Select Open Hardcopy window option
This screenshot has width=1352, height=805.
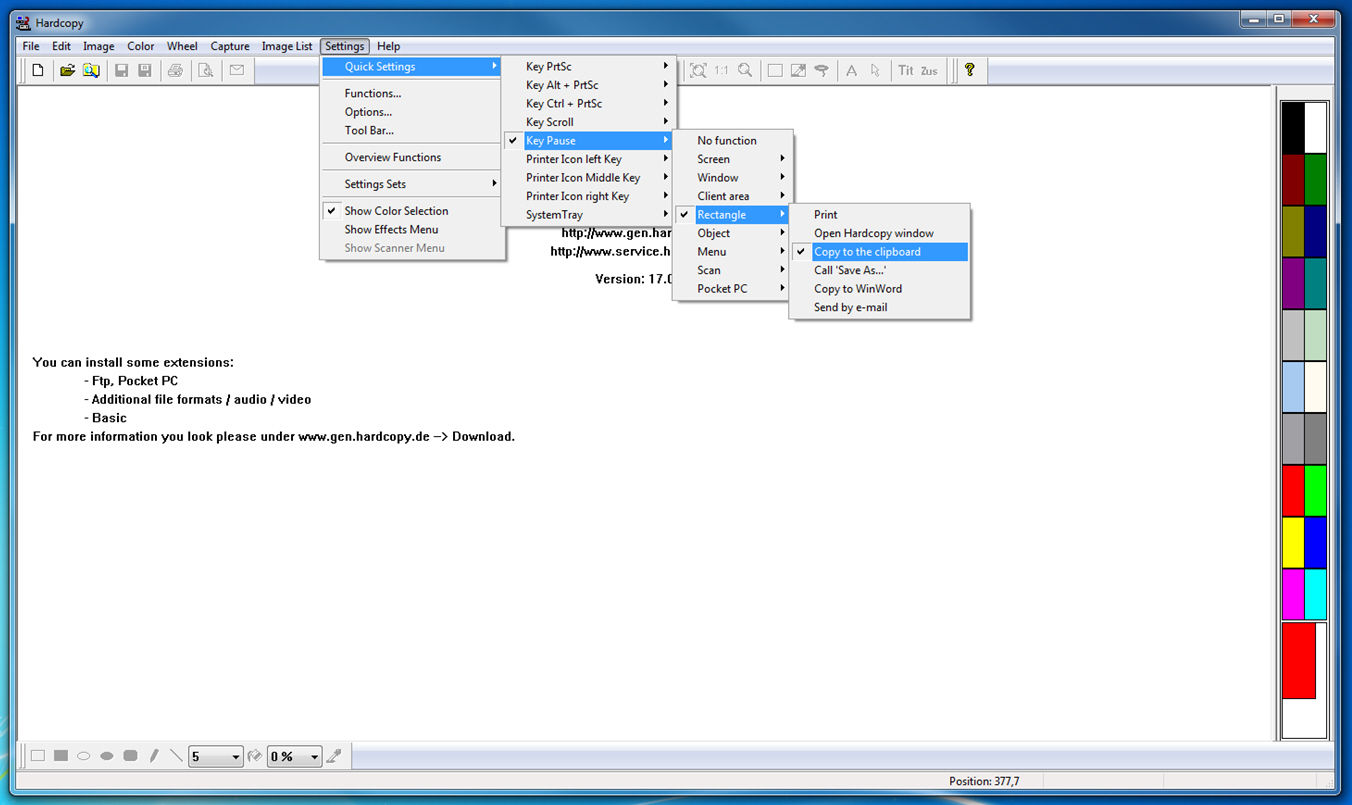(879, 233)
